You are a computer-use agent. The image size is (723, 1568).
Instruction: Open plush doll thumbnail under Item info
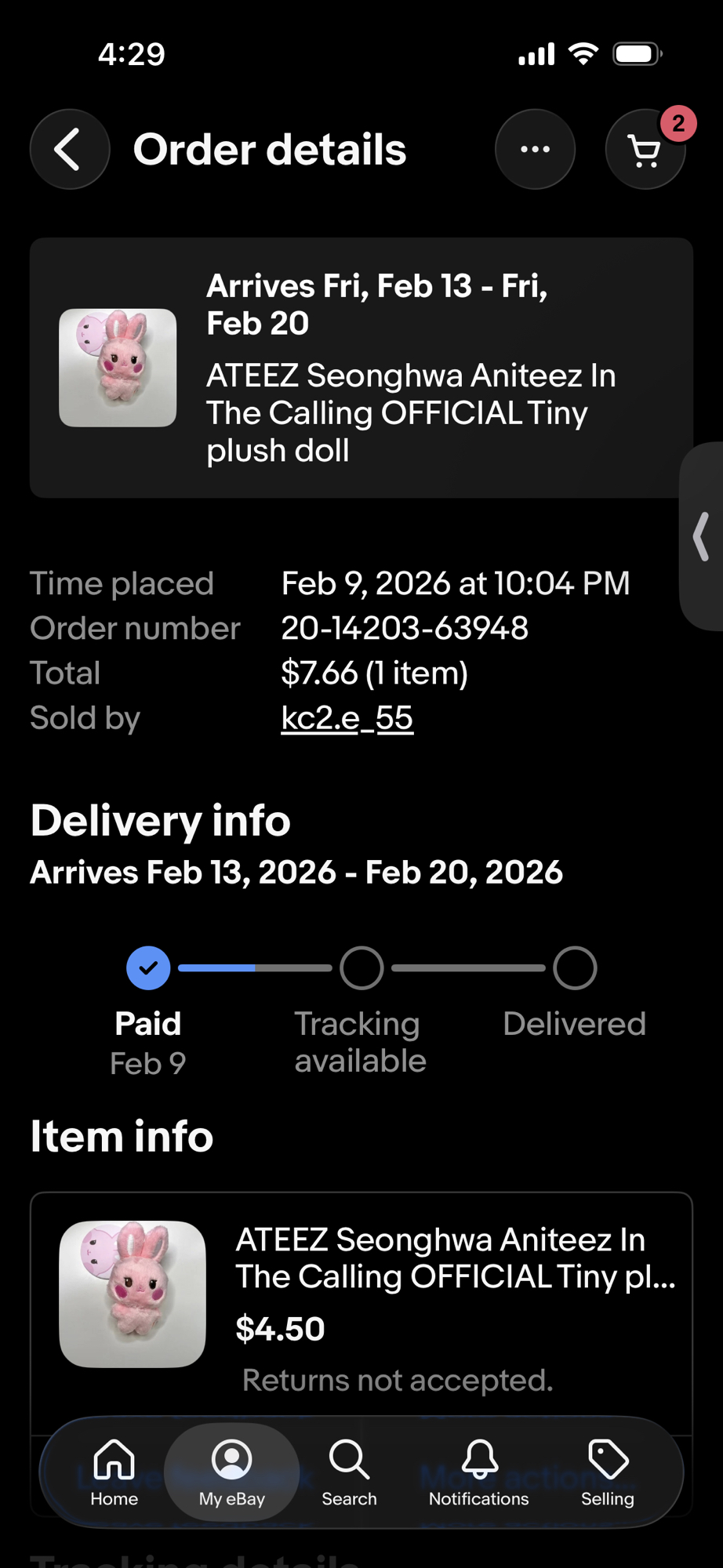coord(133,1294)
